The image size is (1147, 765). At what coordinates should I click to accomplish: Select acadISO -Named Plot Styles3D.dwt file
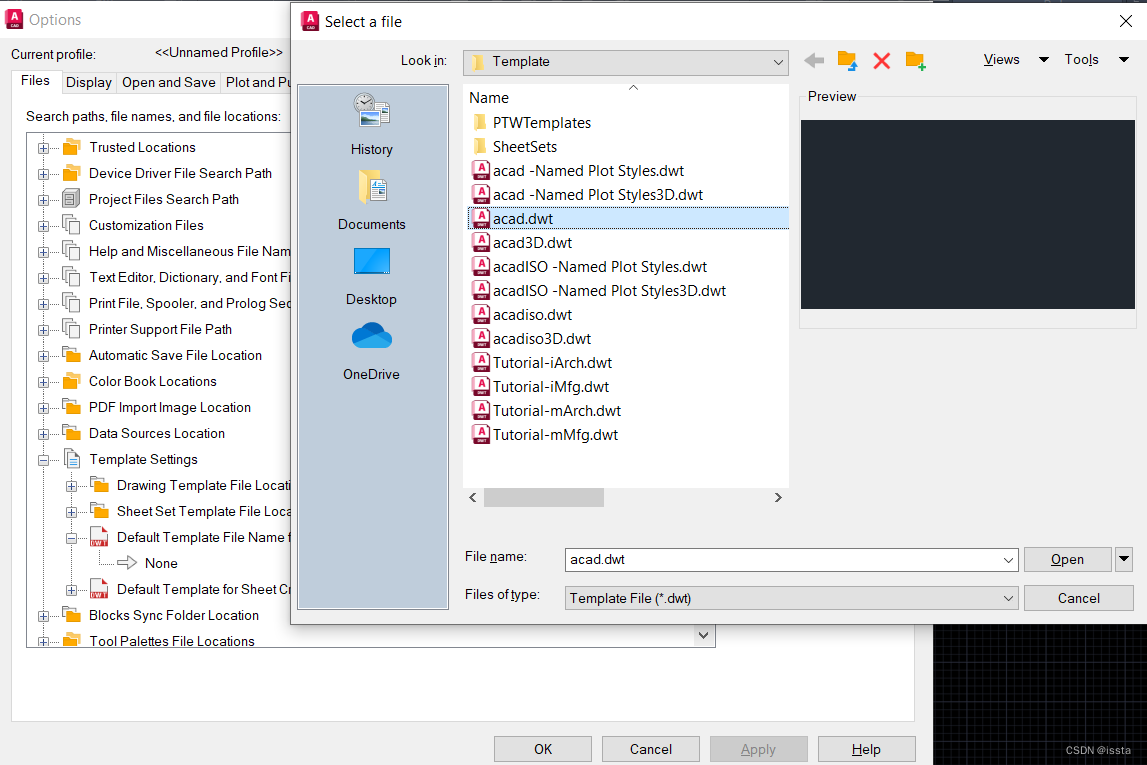609,291
